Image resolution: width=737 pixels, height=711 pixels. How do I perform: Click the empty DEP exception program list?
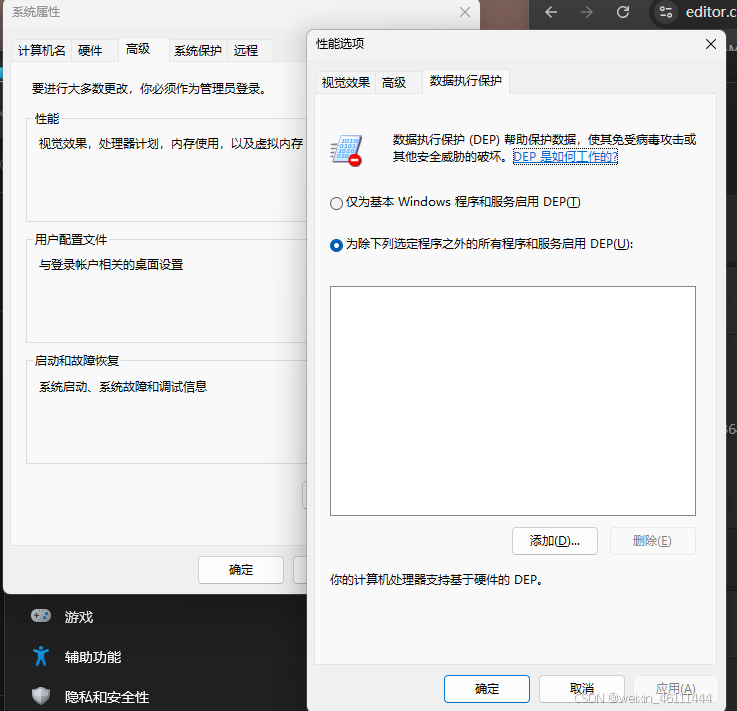tap(513, 401)
